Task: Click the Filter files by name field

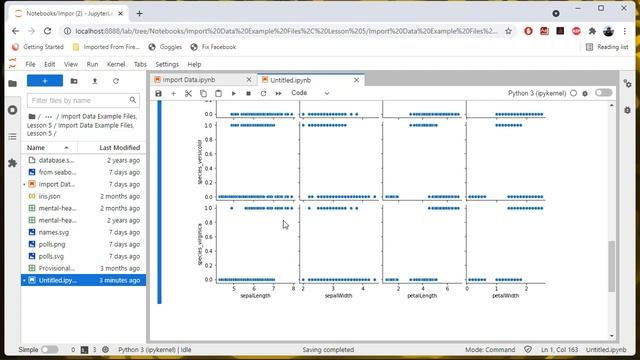Action: pos(83,100)
